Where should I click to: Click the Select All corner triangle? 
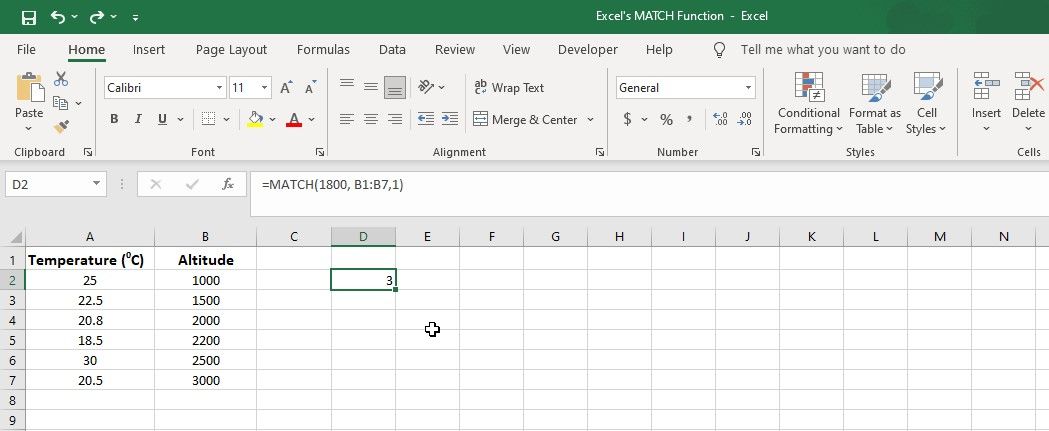pos(16,237)
